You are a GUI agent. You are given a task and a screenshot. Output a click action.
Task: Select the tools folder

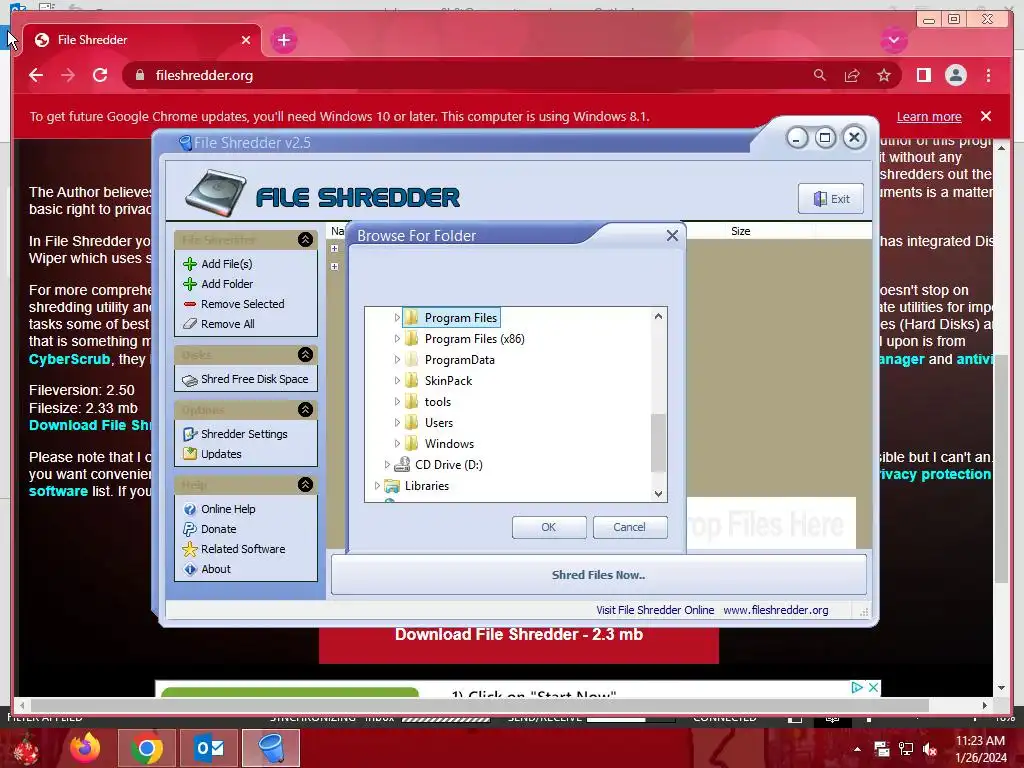pyautogui.click(x=438, y=402)
